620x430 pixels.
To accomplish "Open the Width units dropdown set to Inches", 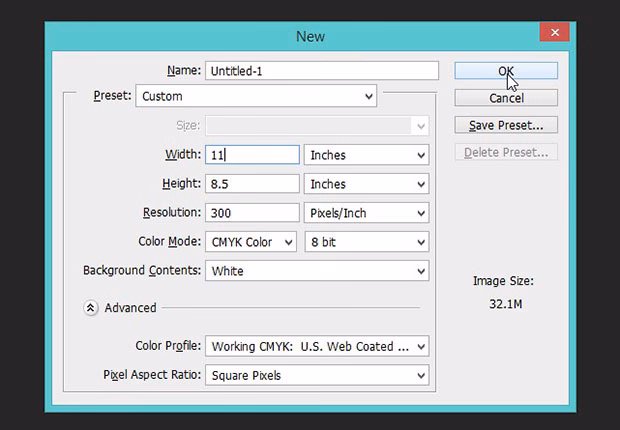I will pyautogui.click(x=366, y=155).
